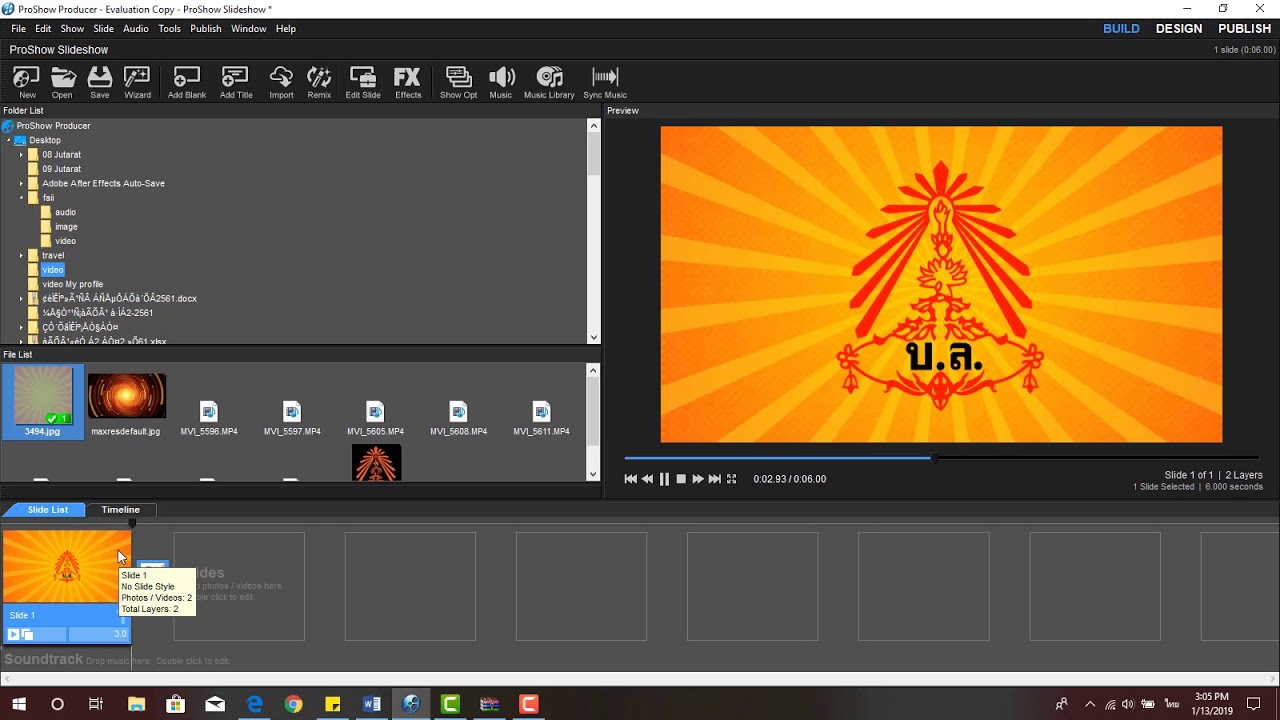Open the Audio menu
Viewport: 1280px width, 720px height.
(136, 29)
